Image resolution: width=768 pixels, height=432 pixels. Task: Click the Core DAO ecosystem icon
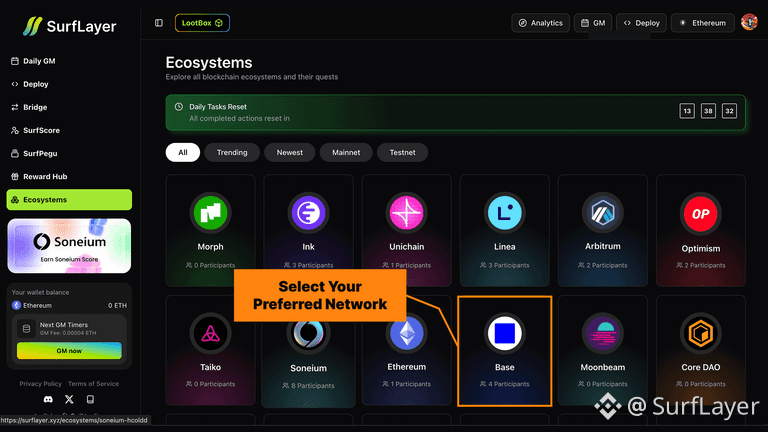tap(700, 334)
